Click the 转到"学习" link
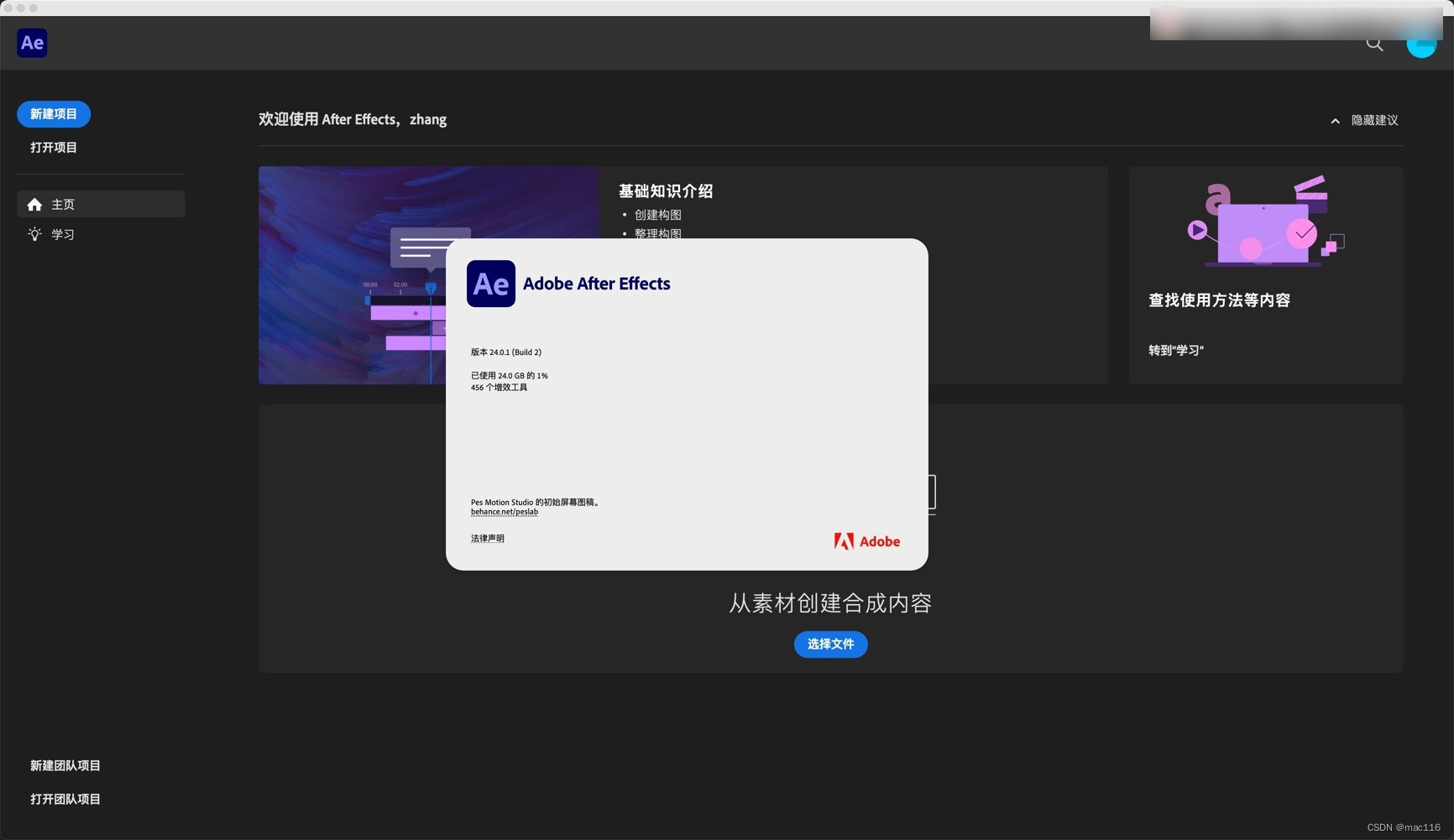The image size is (1454, 840). 1176,351
